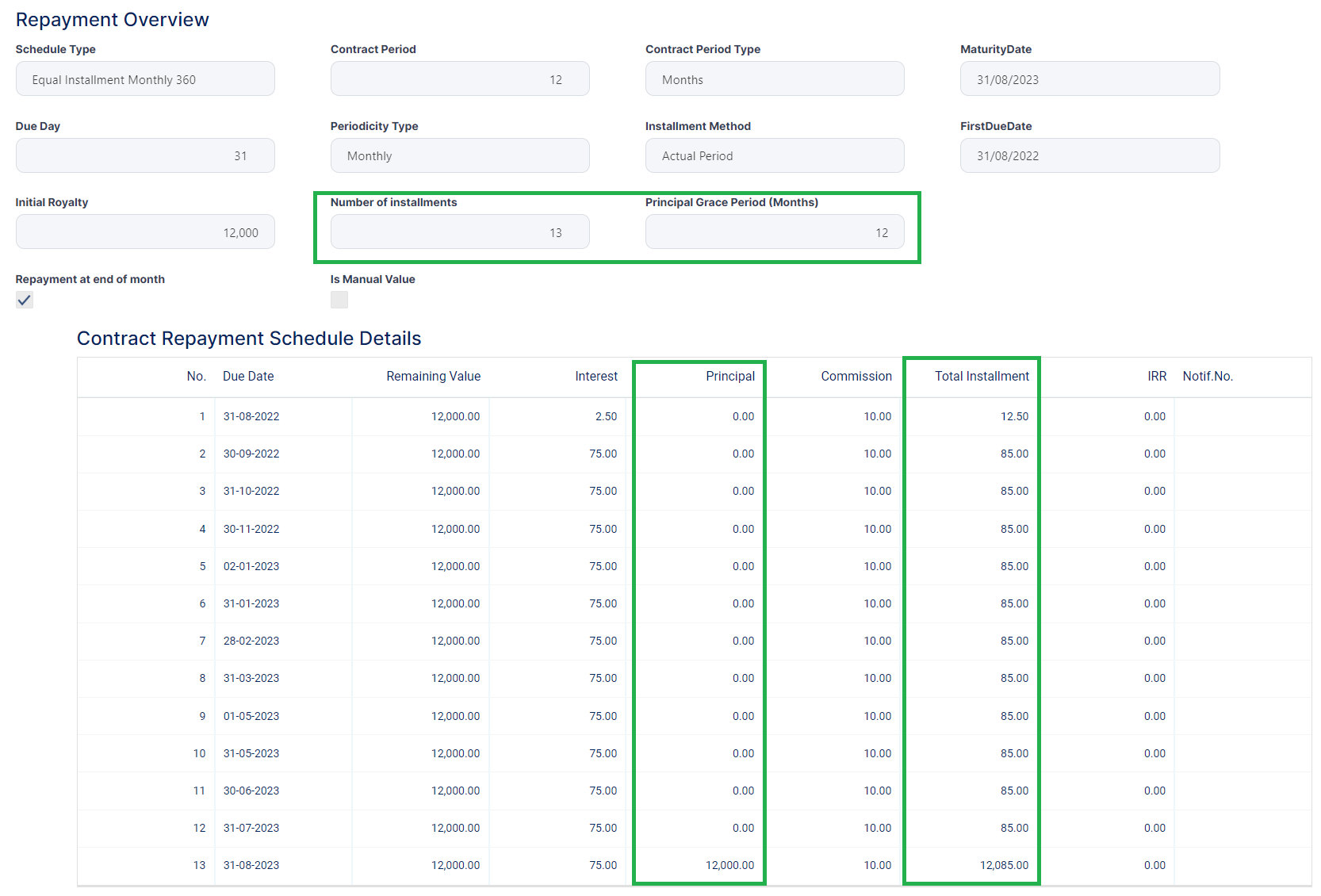Click the 12,085.00 total installment cell
The width and height of the screenshot is (1321, 896).
coord(1004,866)
